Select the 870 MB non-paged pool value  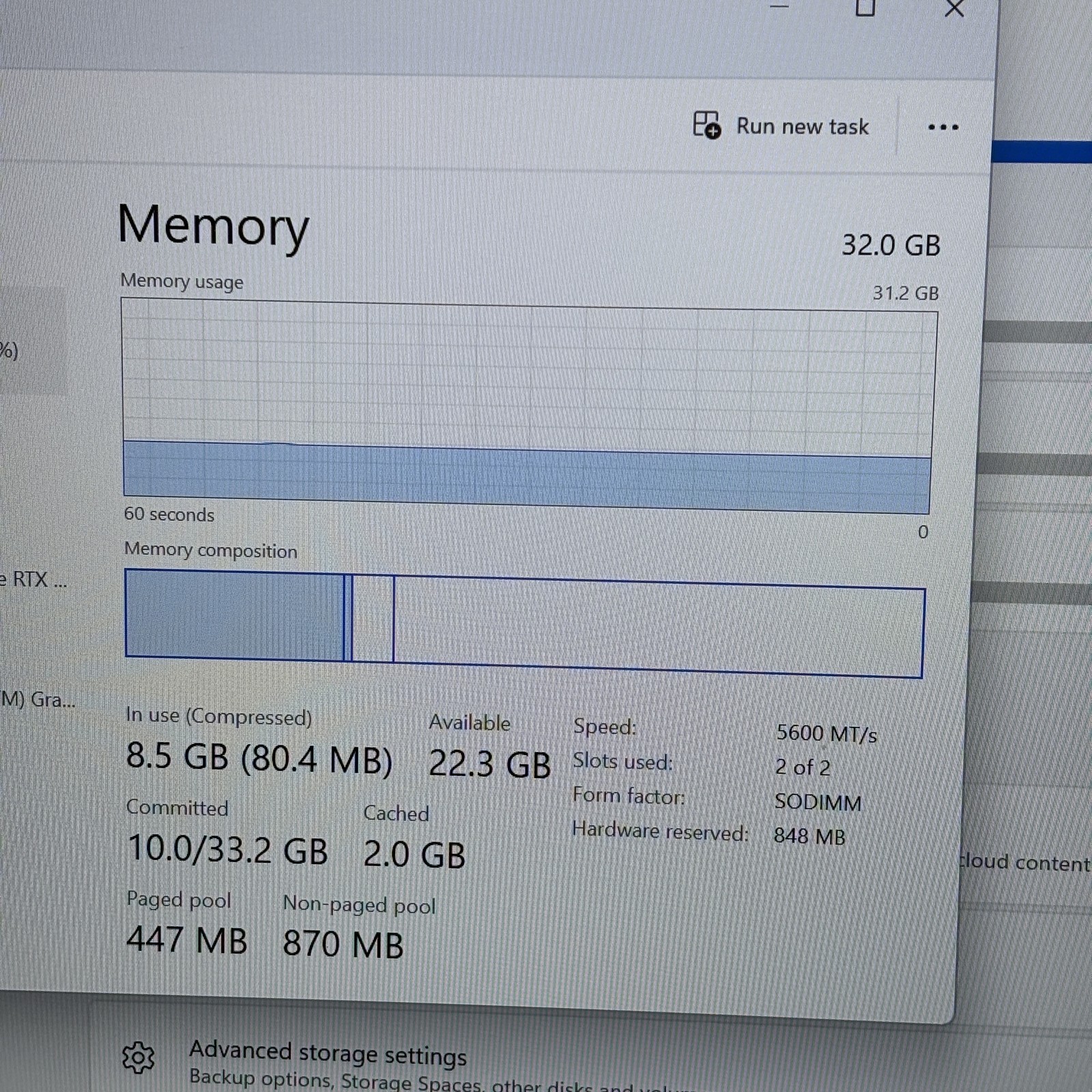coord(343,945)
